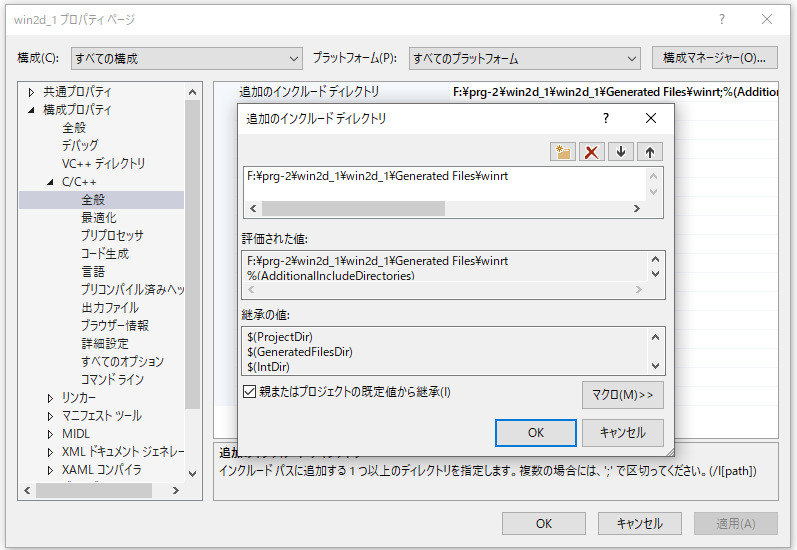The image size is (797, 550).
Task: Select 詳細設定 tree item
Action: pyautogui.click(x=105, y=344)
